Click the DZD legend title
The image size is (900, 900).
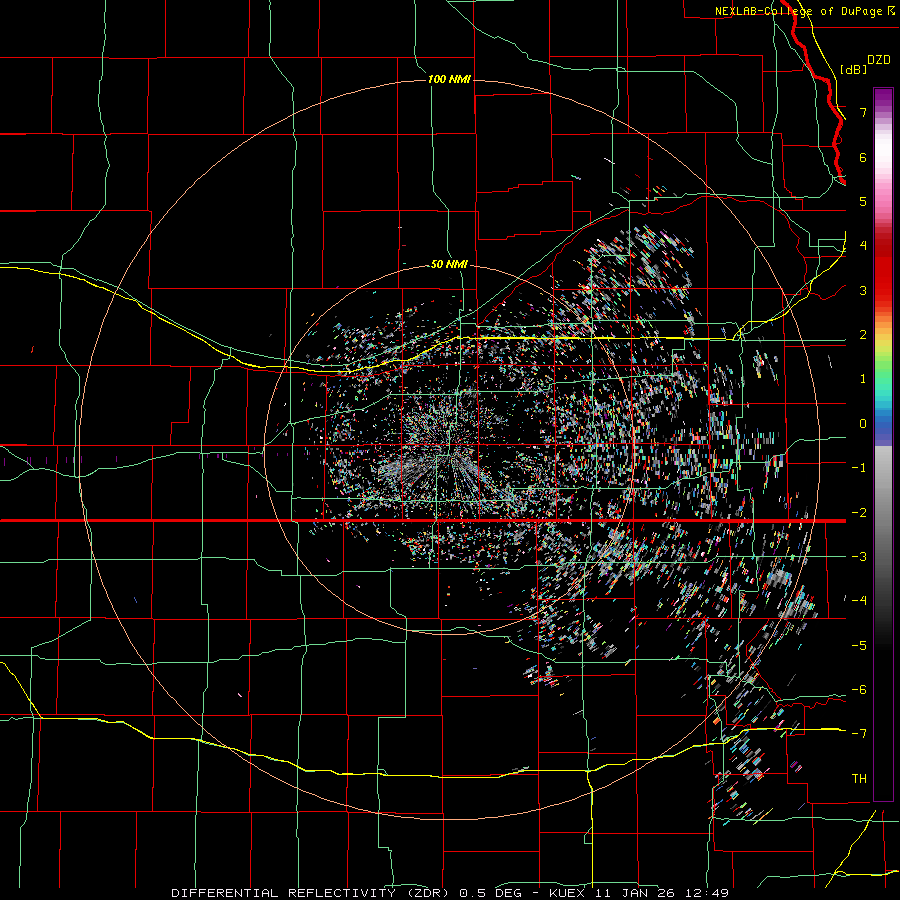coord(879,60)
